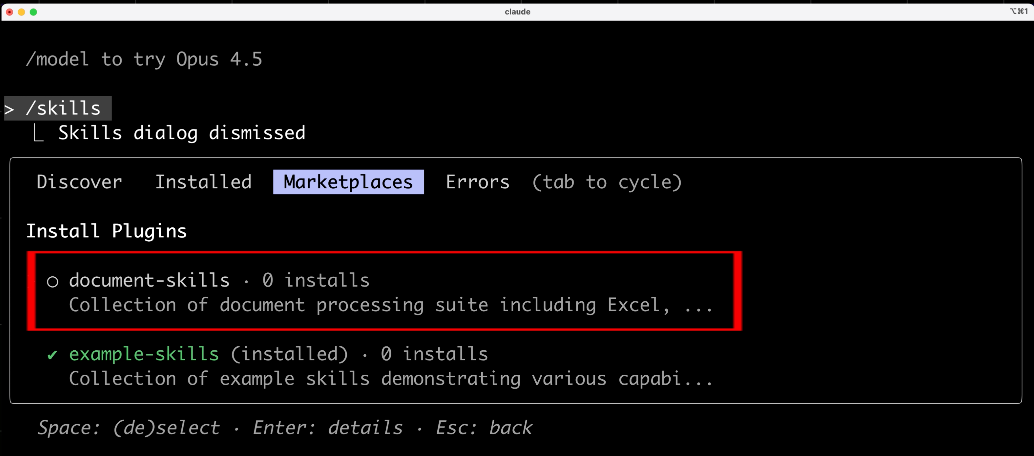Click the "Space: (de)select" footer hint
Image resolution: width=1034 pixels, height=456 pixels.
pos(128,428)
